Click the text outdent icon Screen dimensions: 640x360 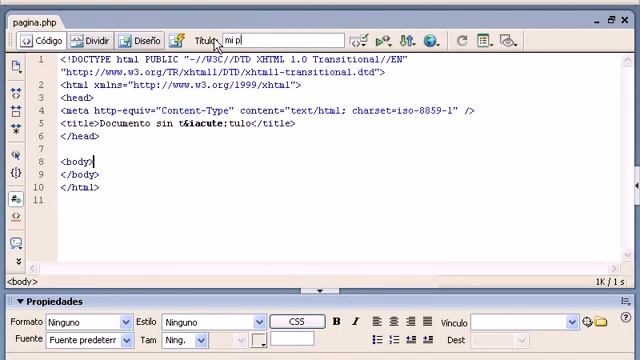click(411, 340)
